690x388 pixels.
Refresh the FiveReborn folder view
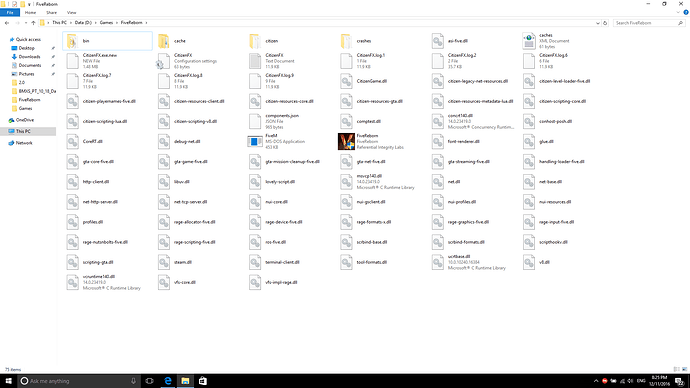[x=605, y=23]
